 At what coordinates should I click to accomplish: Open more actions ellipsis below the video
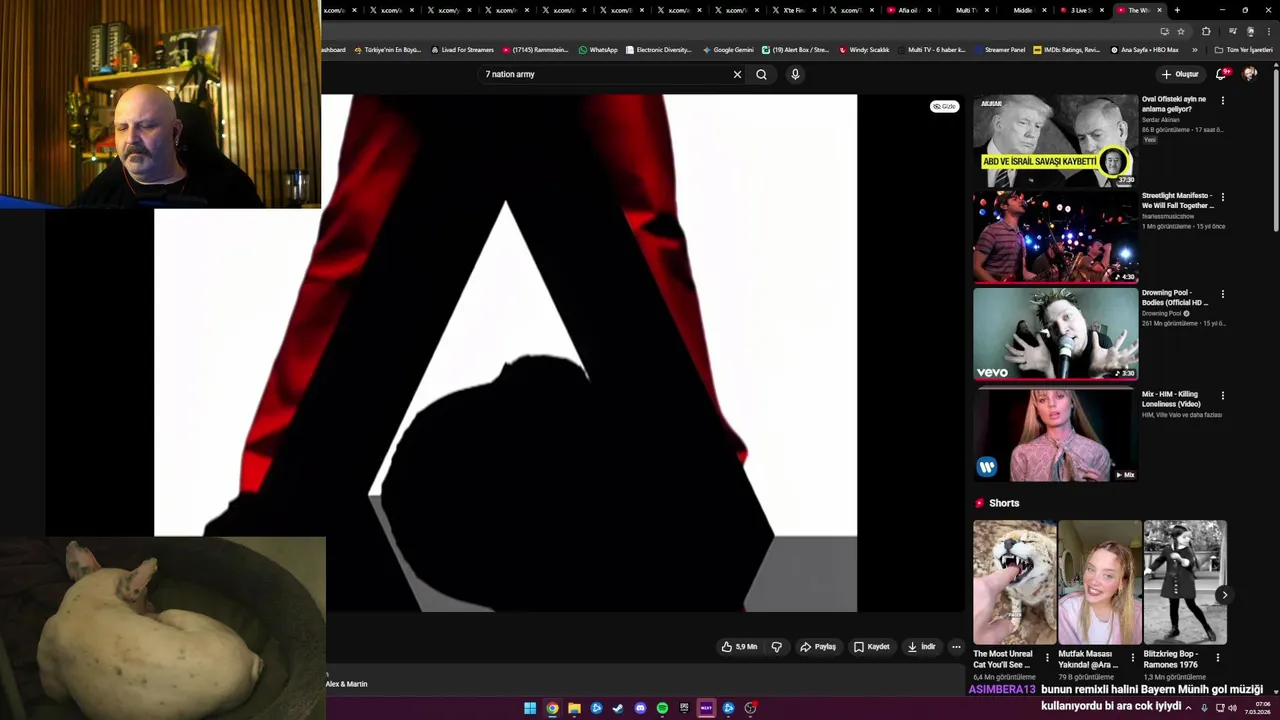956,647
